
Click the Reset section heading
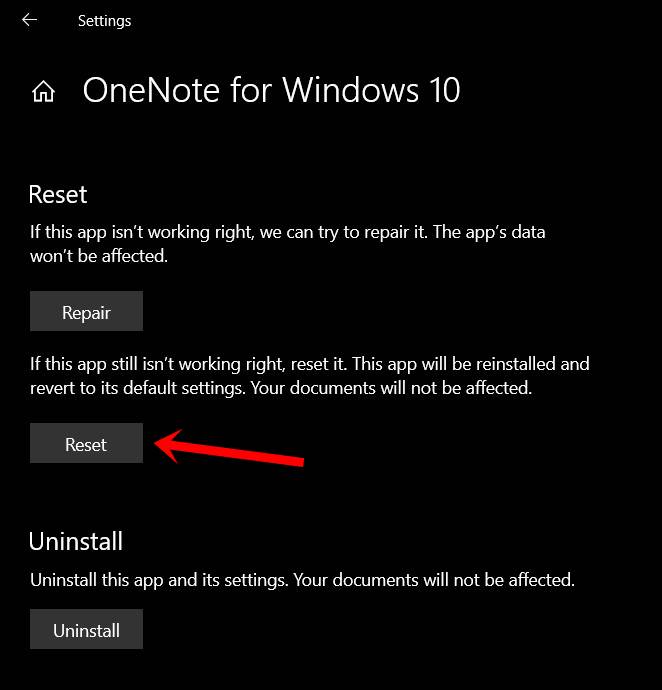[x=58, y=195]
